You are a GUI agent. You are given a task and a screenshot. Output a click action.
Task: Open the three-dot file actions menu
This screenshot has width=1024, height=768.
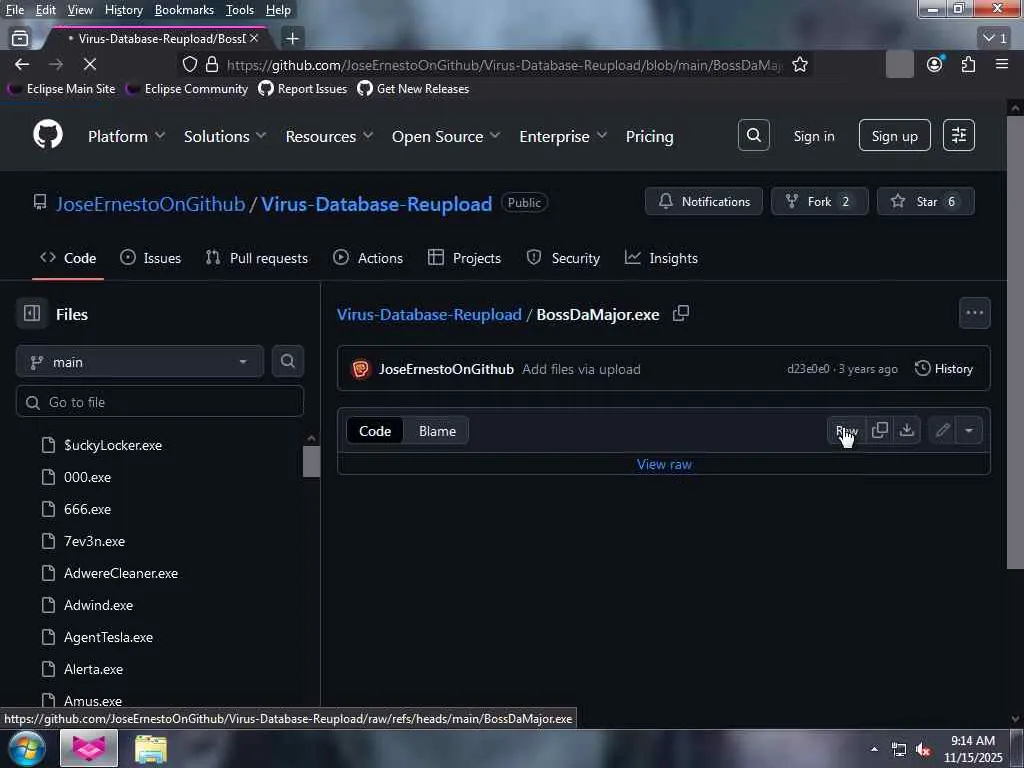point(974,313)
